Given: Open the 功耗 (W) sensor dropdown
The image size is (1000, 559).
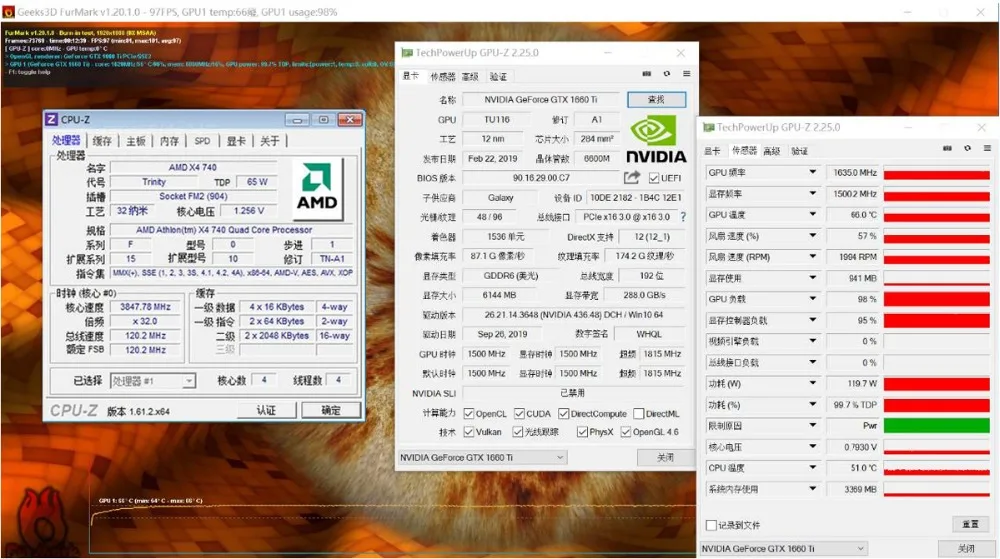Looking at the screenshot, I should coord(812,384).
